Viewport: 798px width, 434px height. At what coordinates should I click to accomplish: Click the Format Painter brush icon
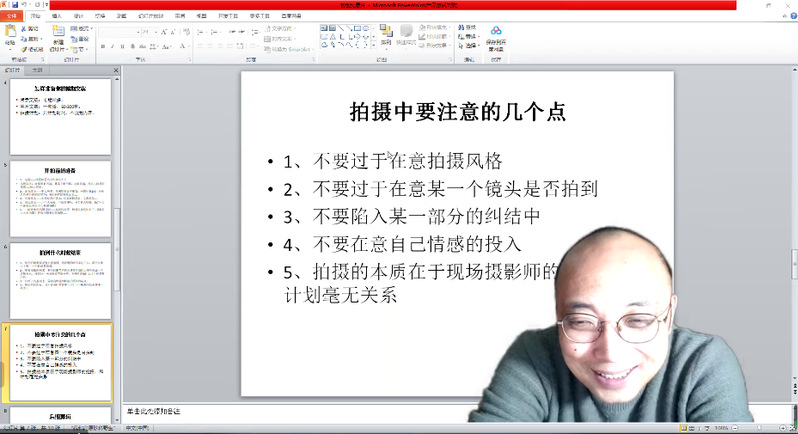point(27,48)
